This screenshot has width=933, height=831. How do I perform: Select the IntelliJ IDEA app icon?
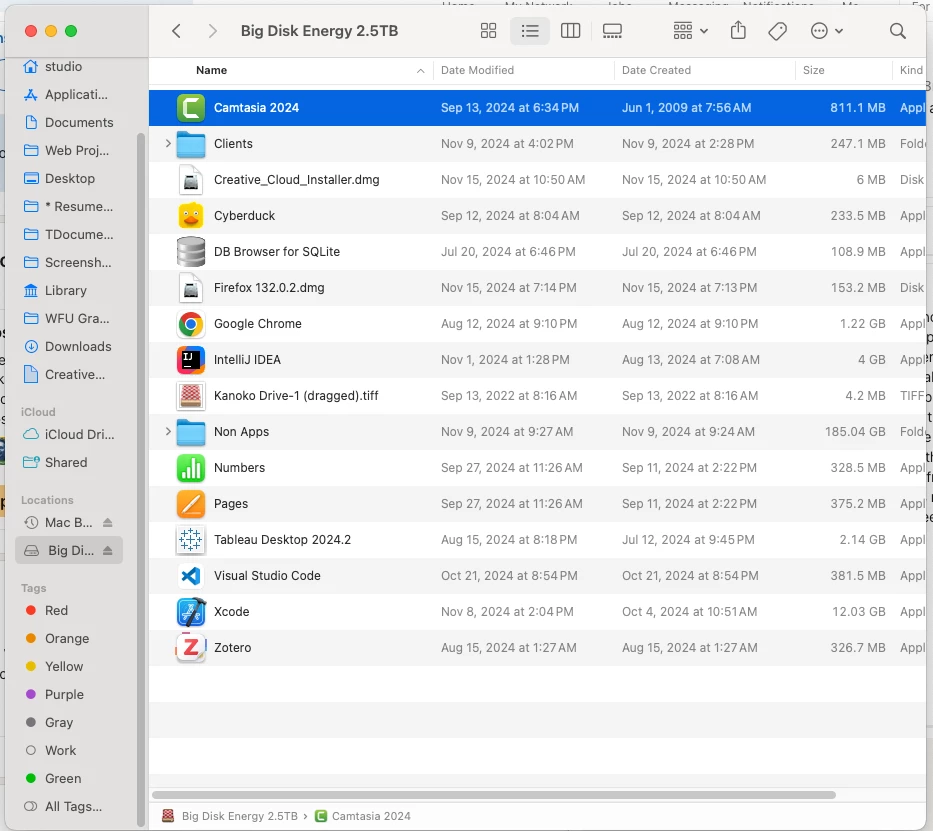coord(191,359)
